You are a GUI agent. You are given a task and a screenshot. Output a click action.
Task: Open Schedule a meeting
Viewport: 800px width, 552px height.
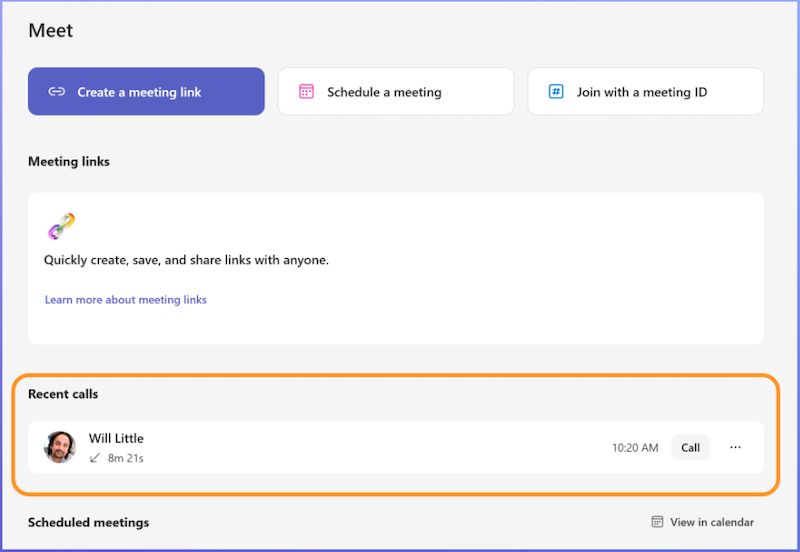395,92
